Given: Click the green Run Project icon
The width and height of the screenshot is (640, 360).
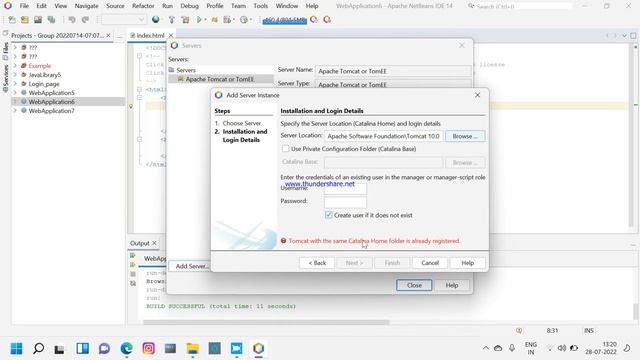Looking at the screenshot, I should pos(199,20).
